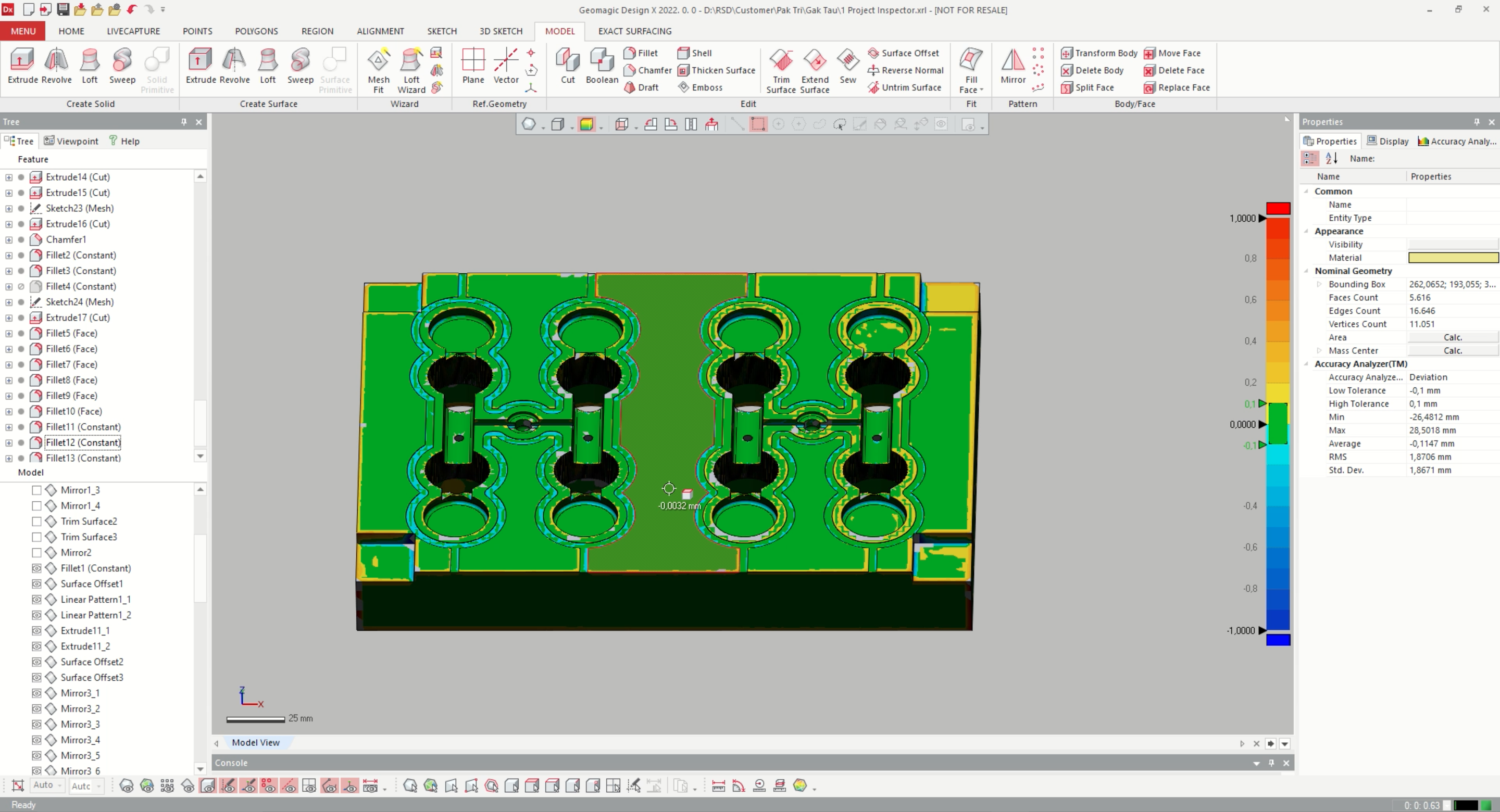Switch to the Viewpoint tab

[71, 142]
